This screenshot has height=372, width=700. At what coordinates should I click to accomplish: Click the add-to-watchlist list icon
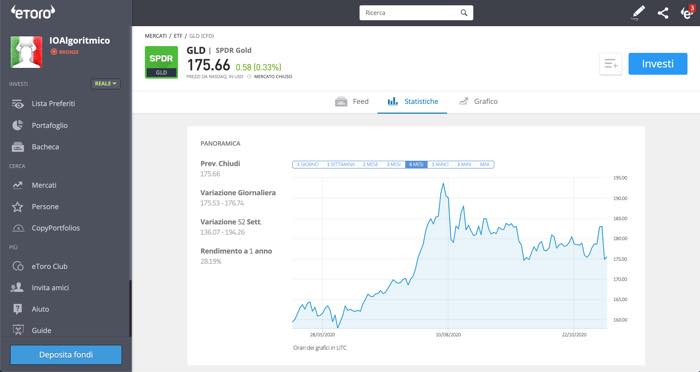click(610, 64)
